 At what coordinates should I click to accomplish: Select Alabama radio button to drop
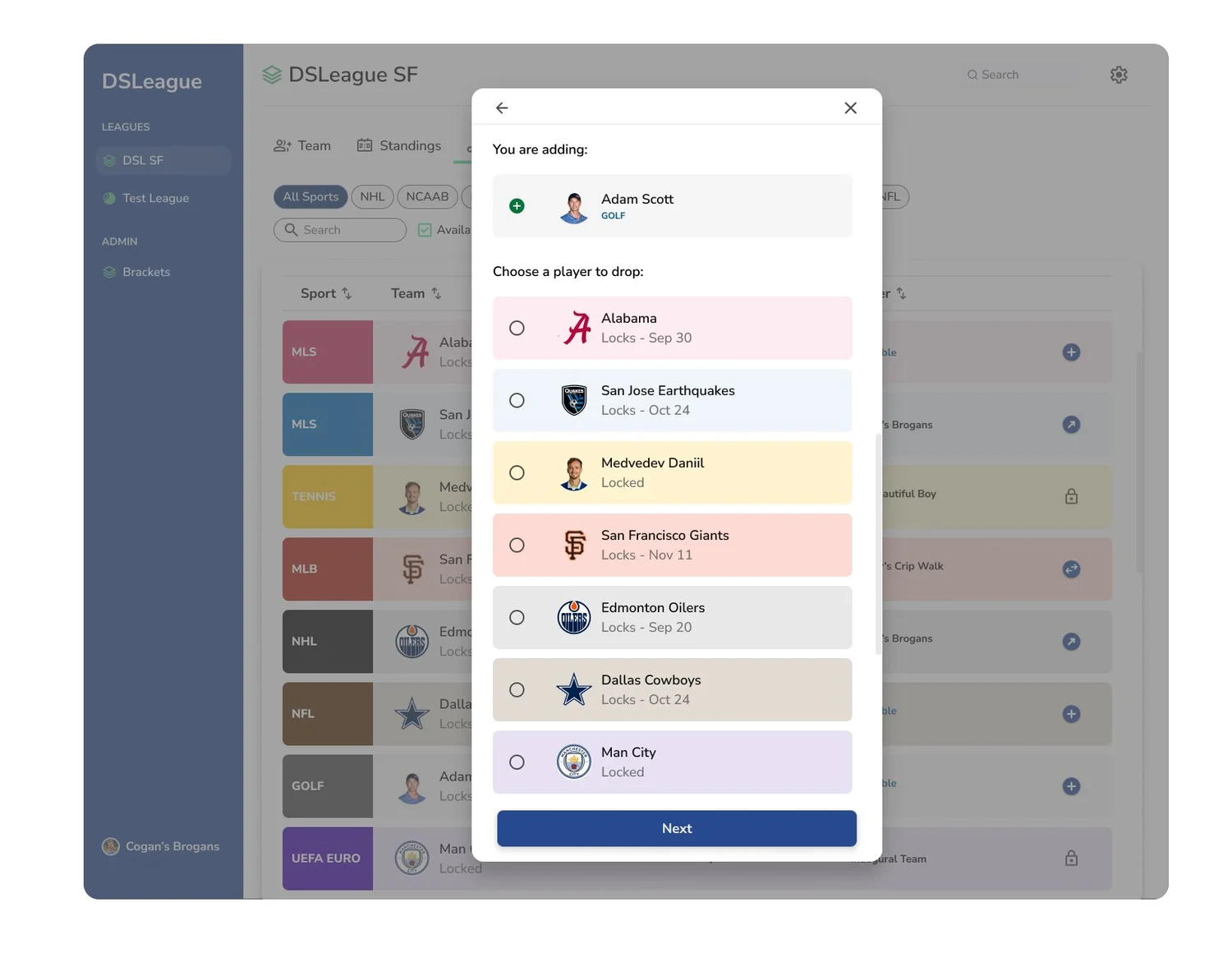(x=517, y=328)
